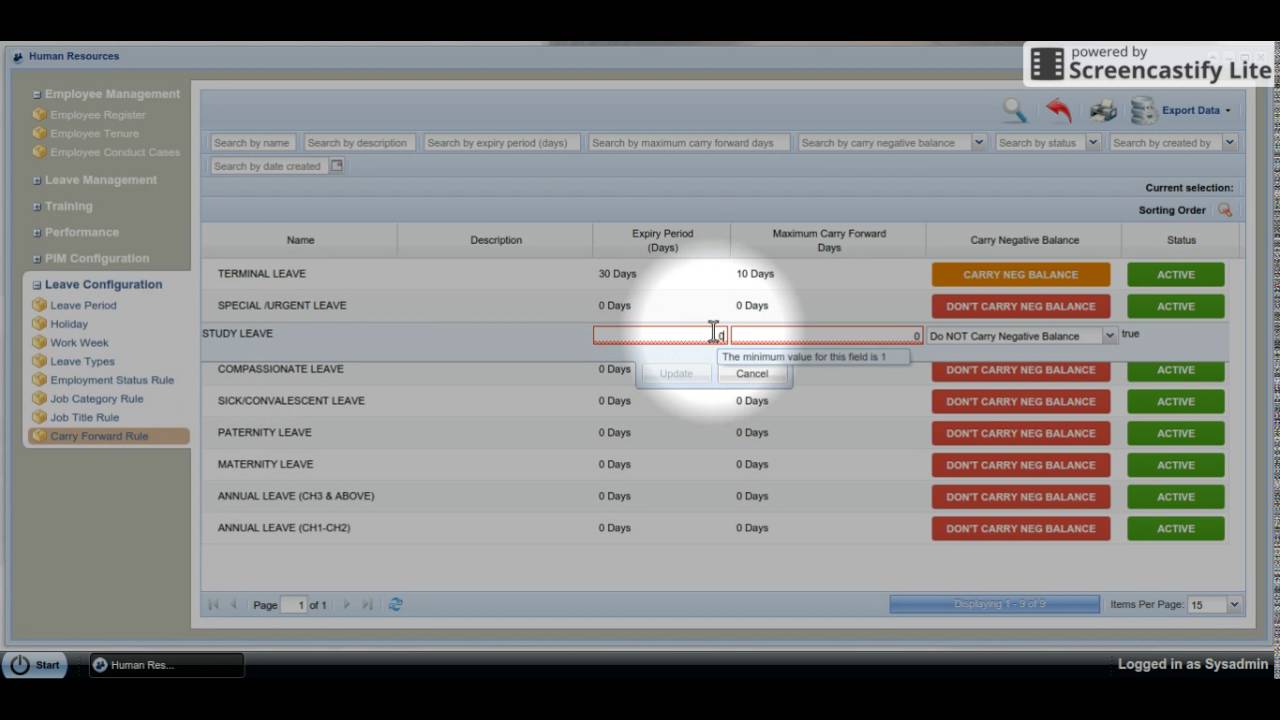This screenshot has height=720, width=1280.
Task: Expand the PIM Configuration section
Action: pyautogui.click(x=37, y=258)
